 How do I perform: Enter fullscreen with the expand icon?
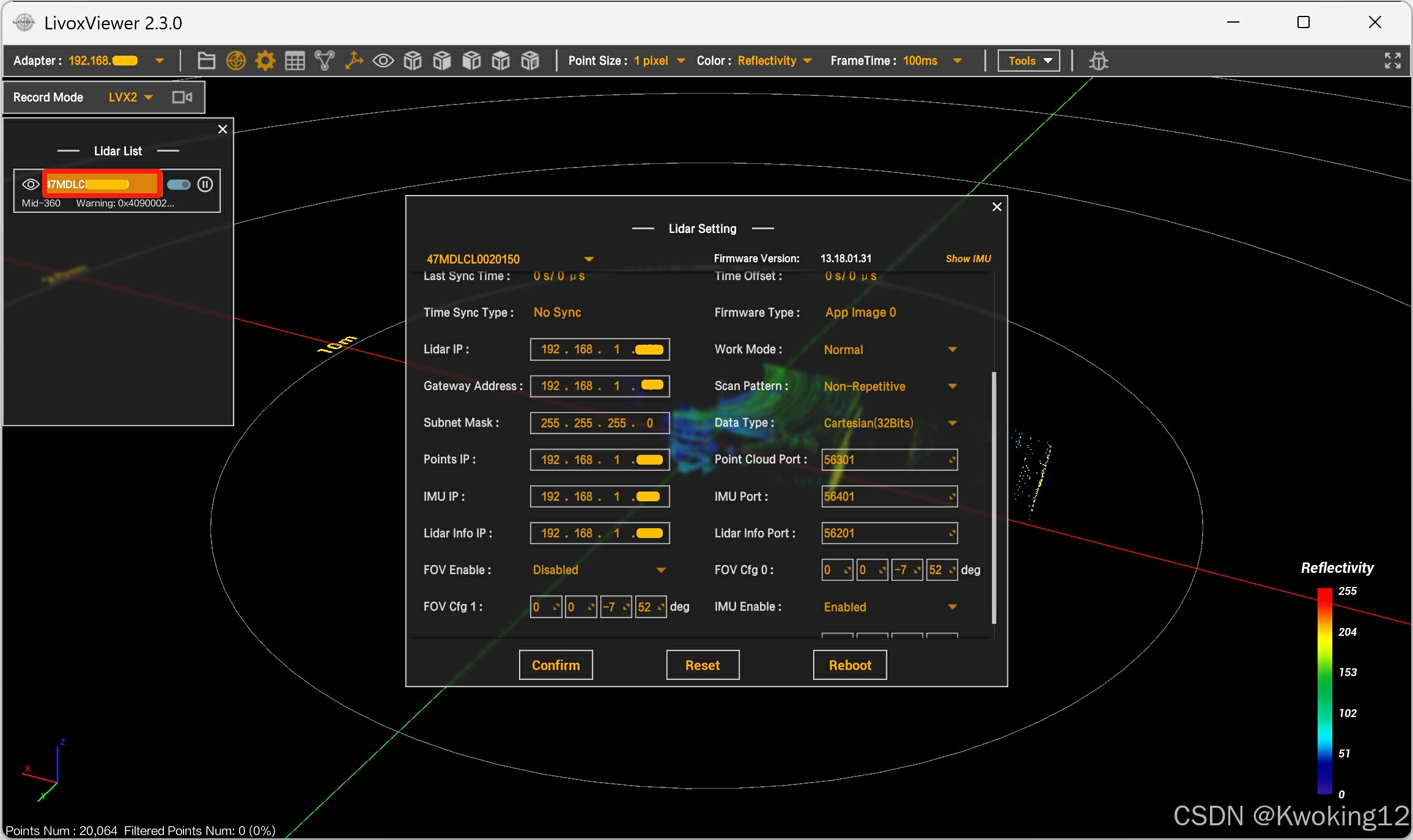[x=1392, y=61]
